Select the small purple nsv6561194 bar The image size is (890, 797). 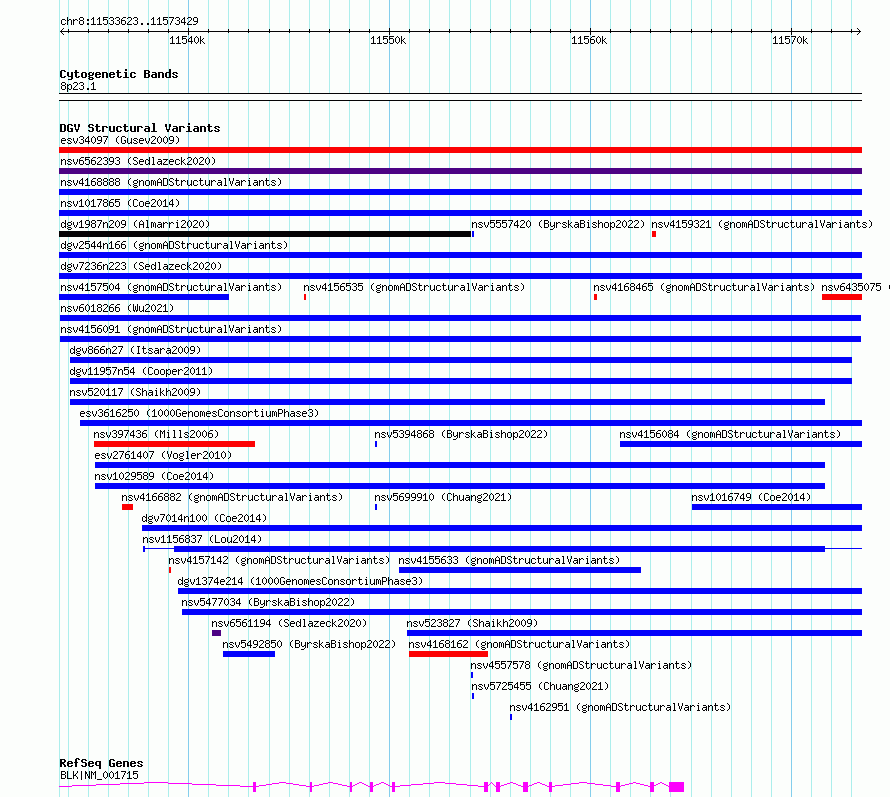click(216, 633)
